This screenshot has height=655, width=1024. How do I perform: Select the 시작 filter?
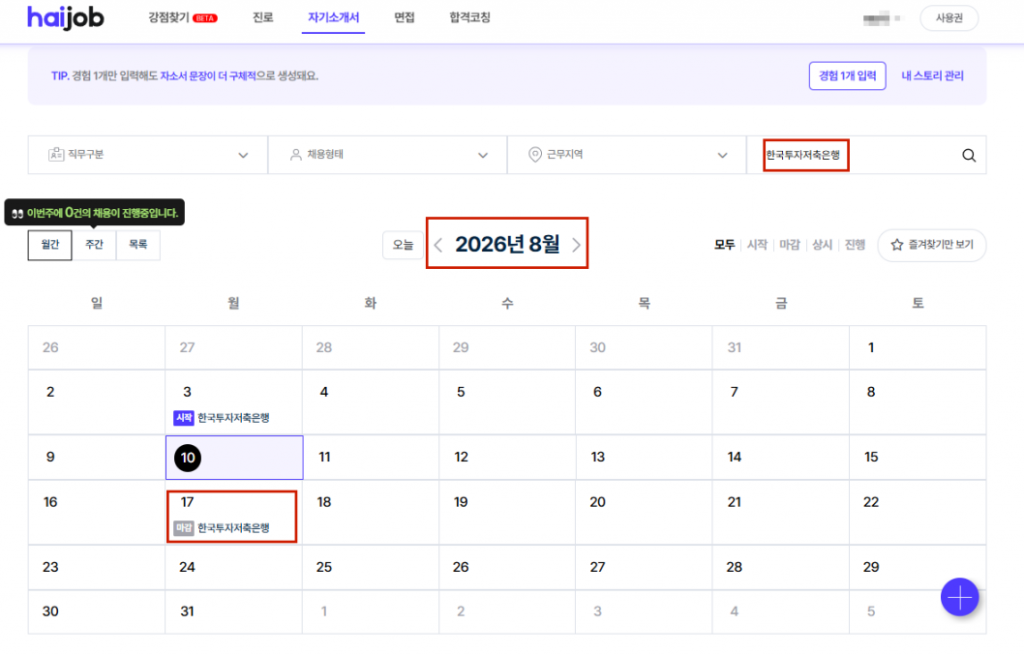coord(757,245)
